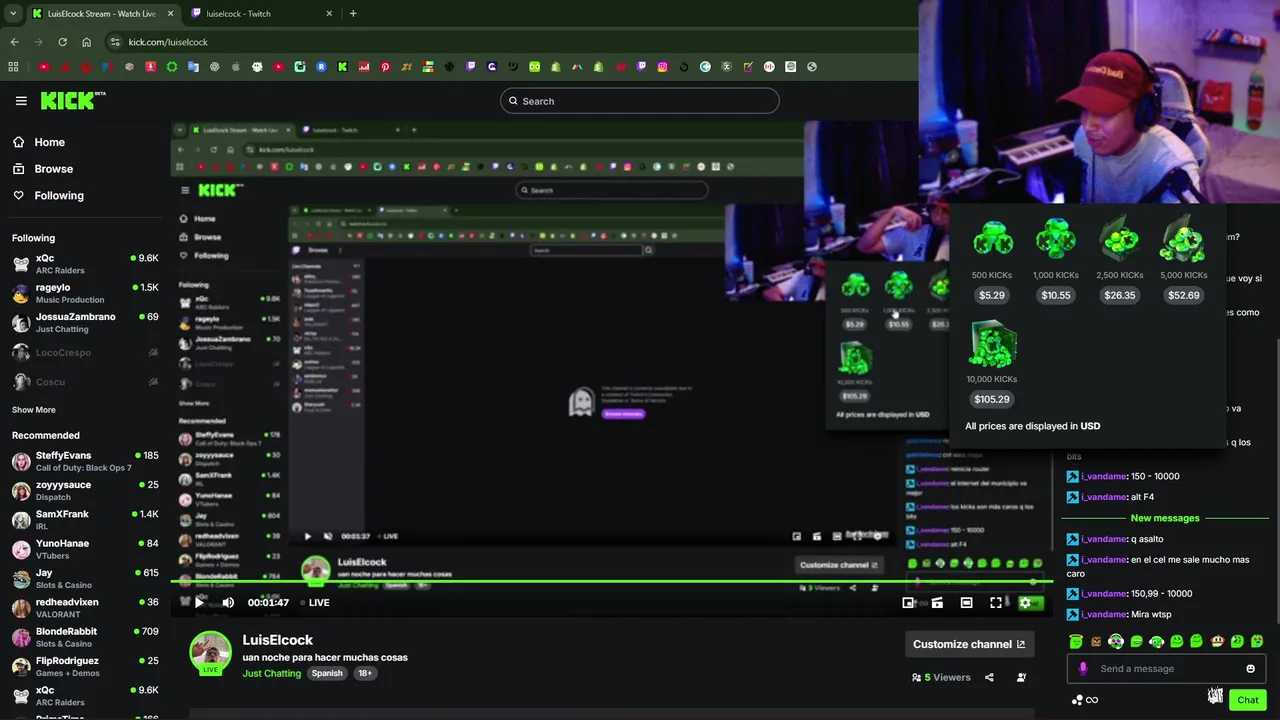Open the Kicks balance icon below chat

(1084, 700)
